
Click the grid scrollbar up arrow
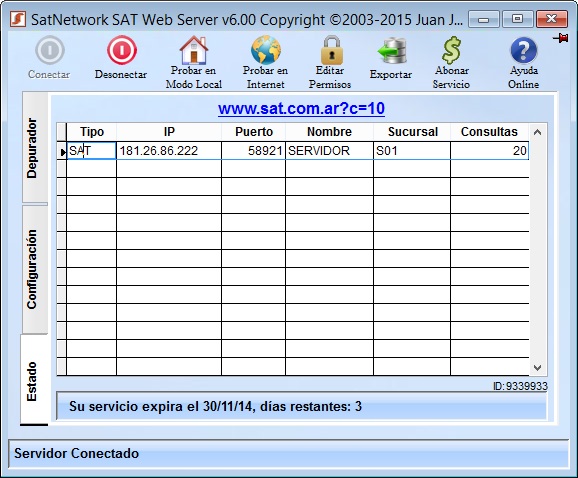(x=537, y=132)
